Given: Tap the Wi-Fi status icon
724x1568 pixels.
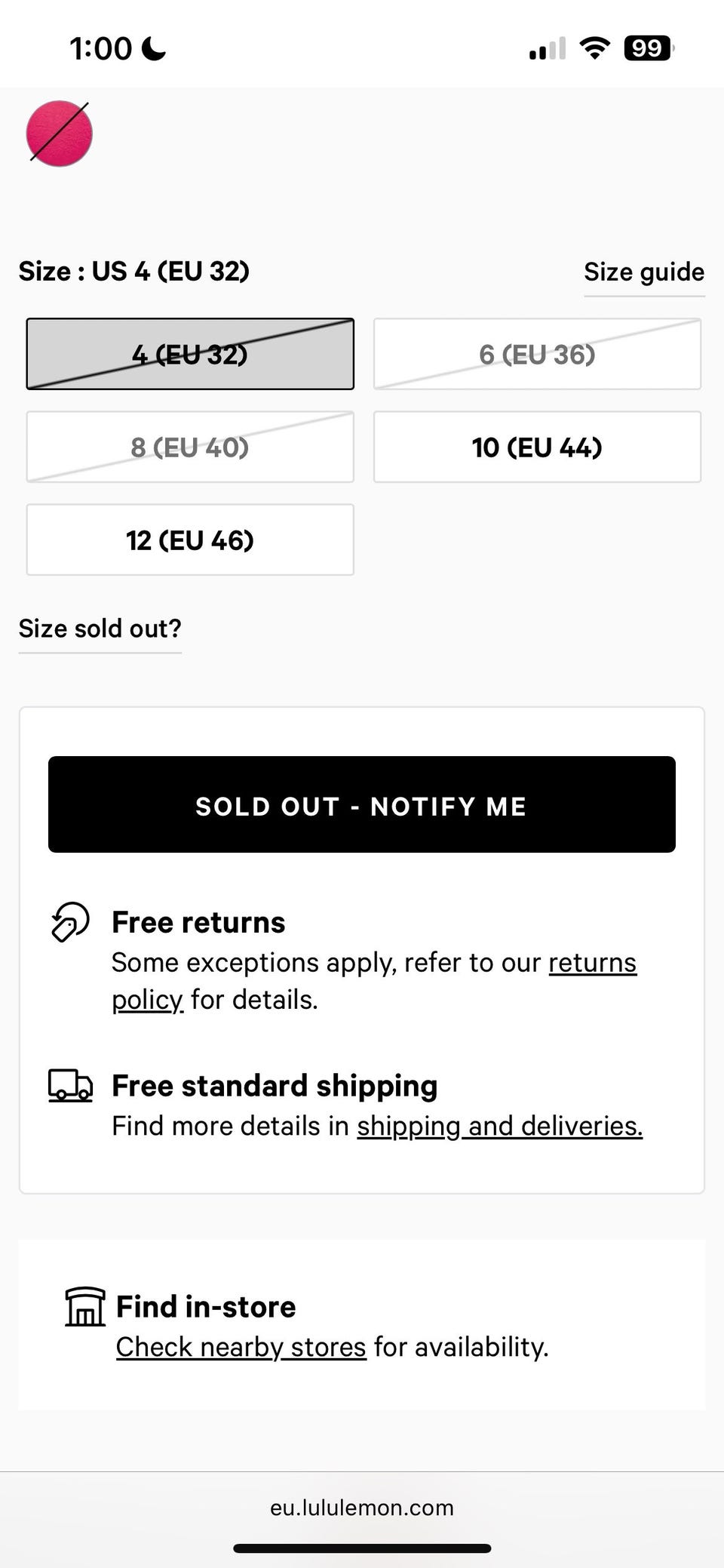Looking at the screenshot, I should point(594,48).
